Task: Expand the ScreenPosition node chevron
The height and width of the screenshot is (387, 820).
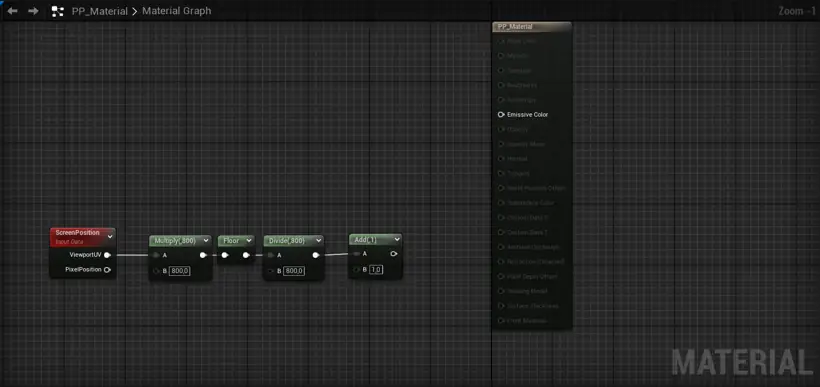Action: [x=110, y=236]
